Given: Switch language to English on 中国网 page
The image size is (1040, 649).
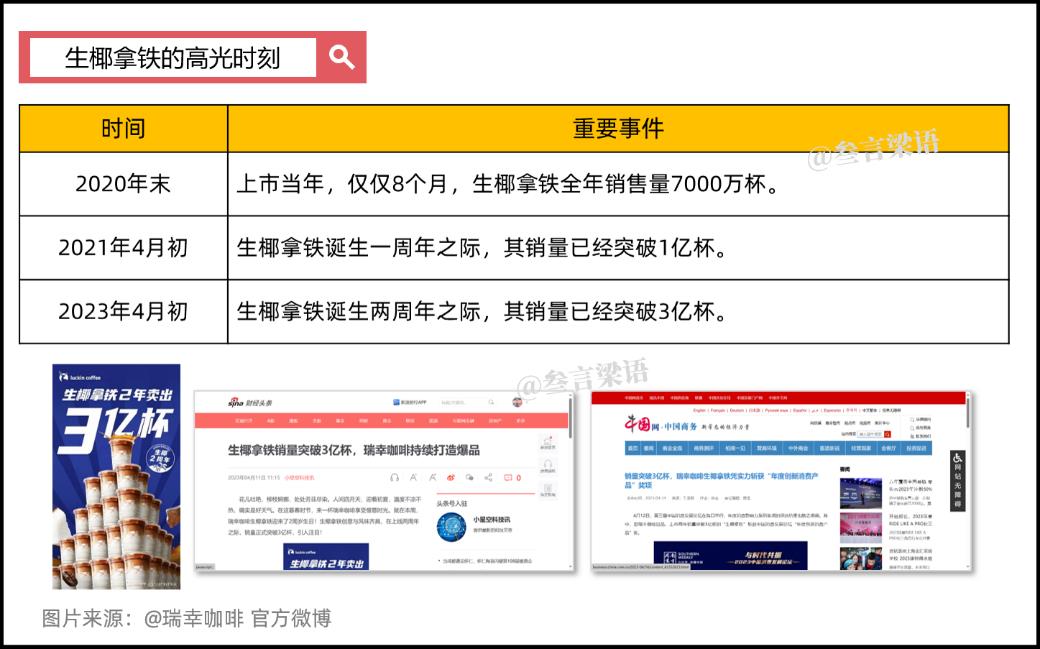Looking at the screenshot, I should [x=699, y=410].
